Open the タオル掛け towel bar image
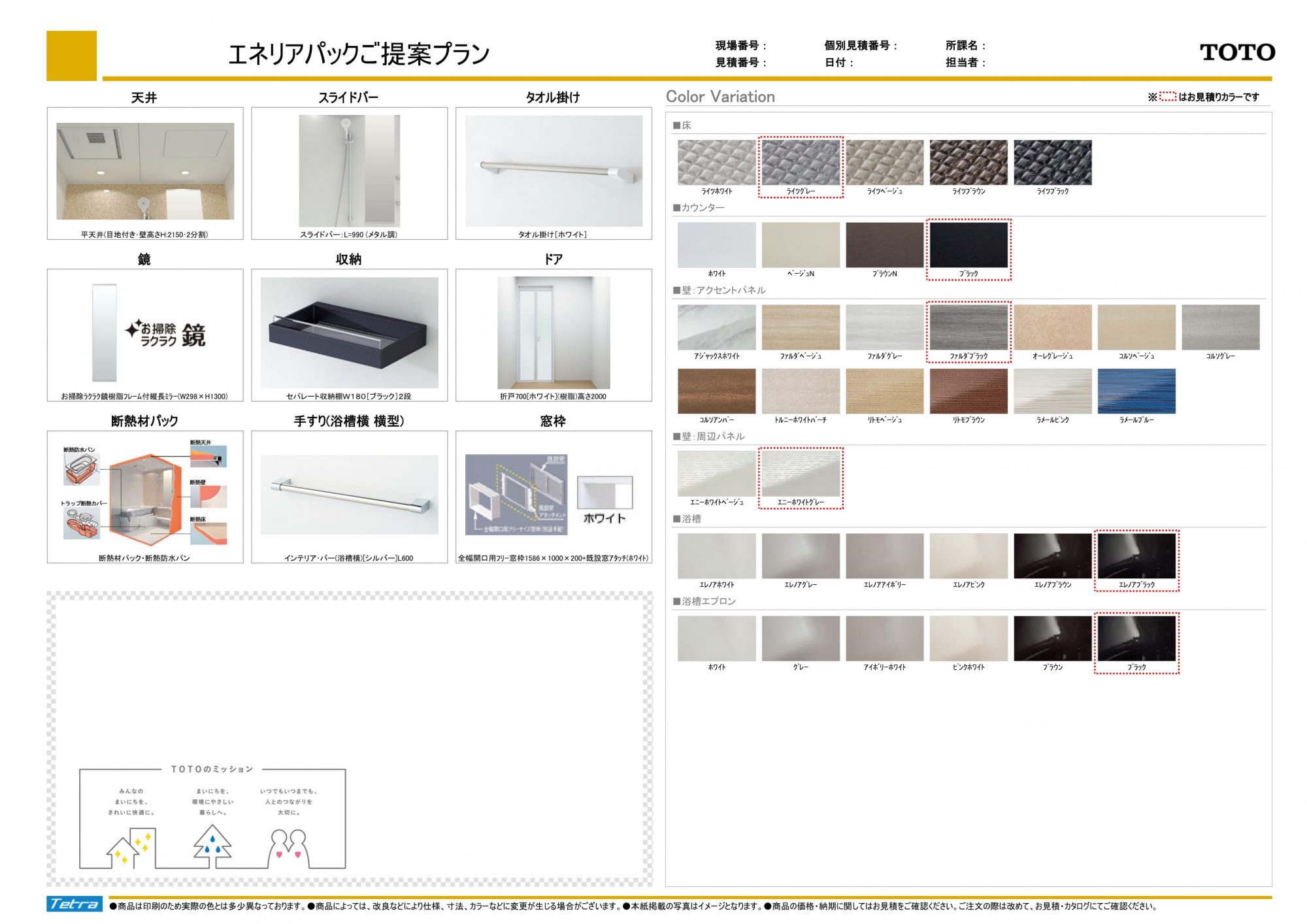1307x924 pixels. [554, 171]
